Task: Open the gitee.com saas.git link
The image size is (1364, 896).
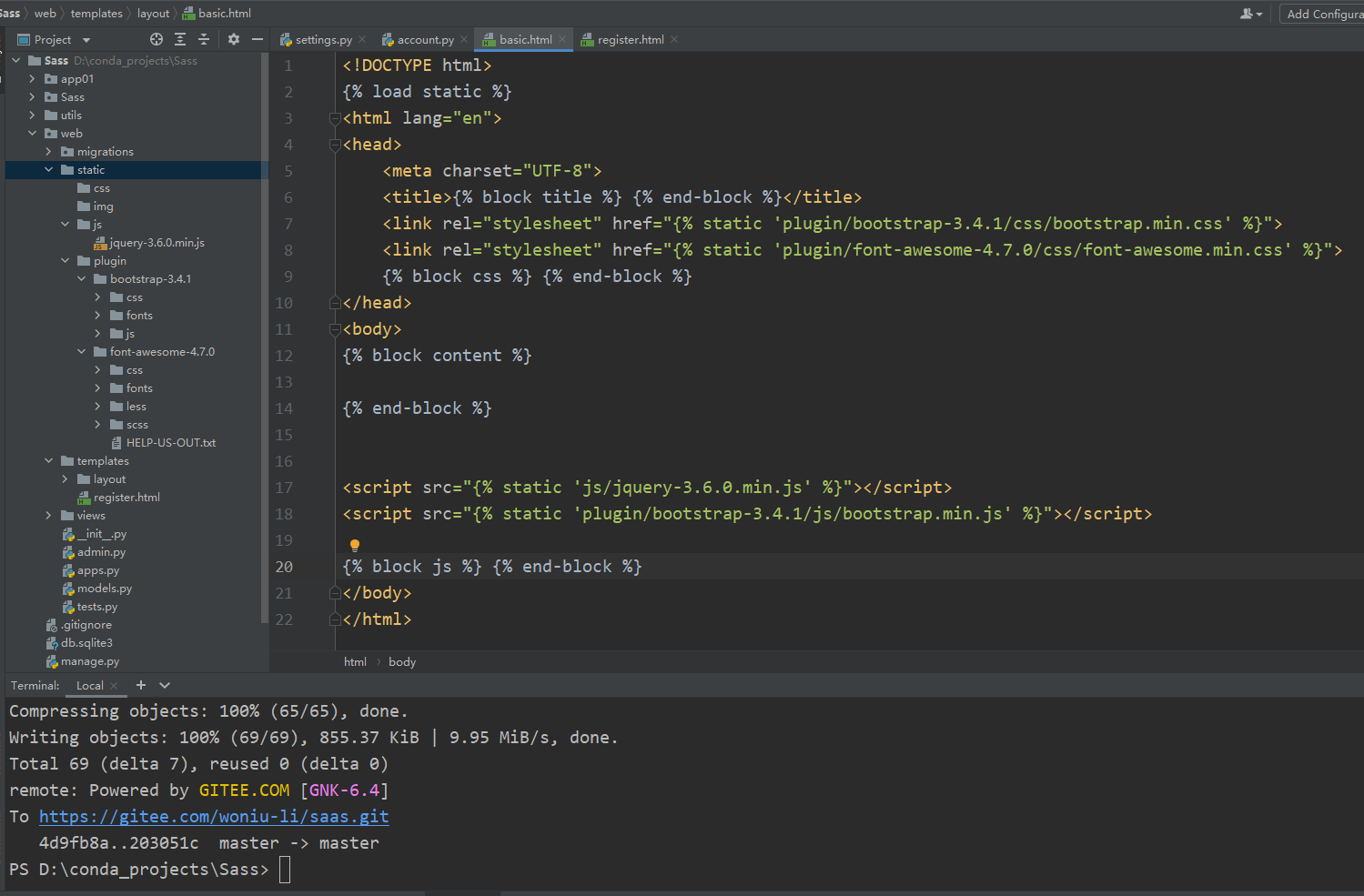Action: click(x=214, y=817)
